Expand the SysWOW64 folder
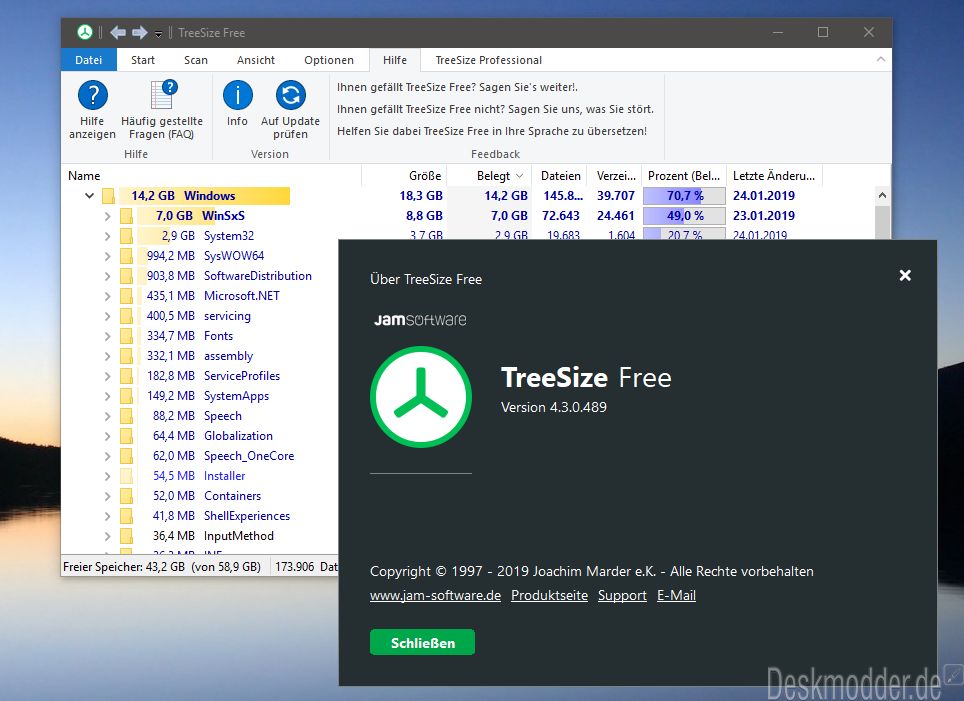This screenshot has height=701, width=964. point(107,256)
